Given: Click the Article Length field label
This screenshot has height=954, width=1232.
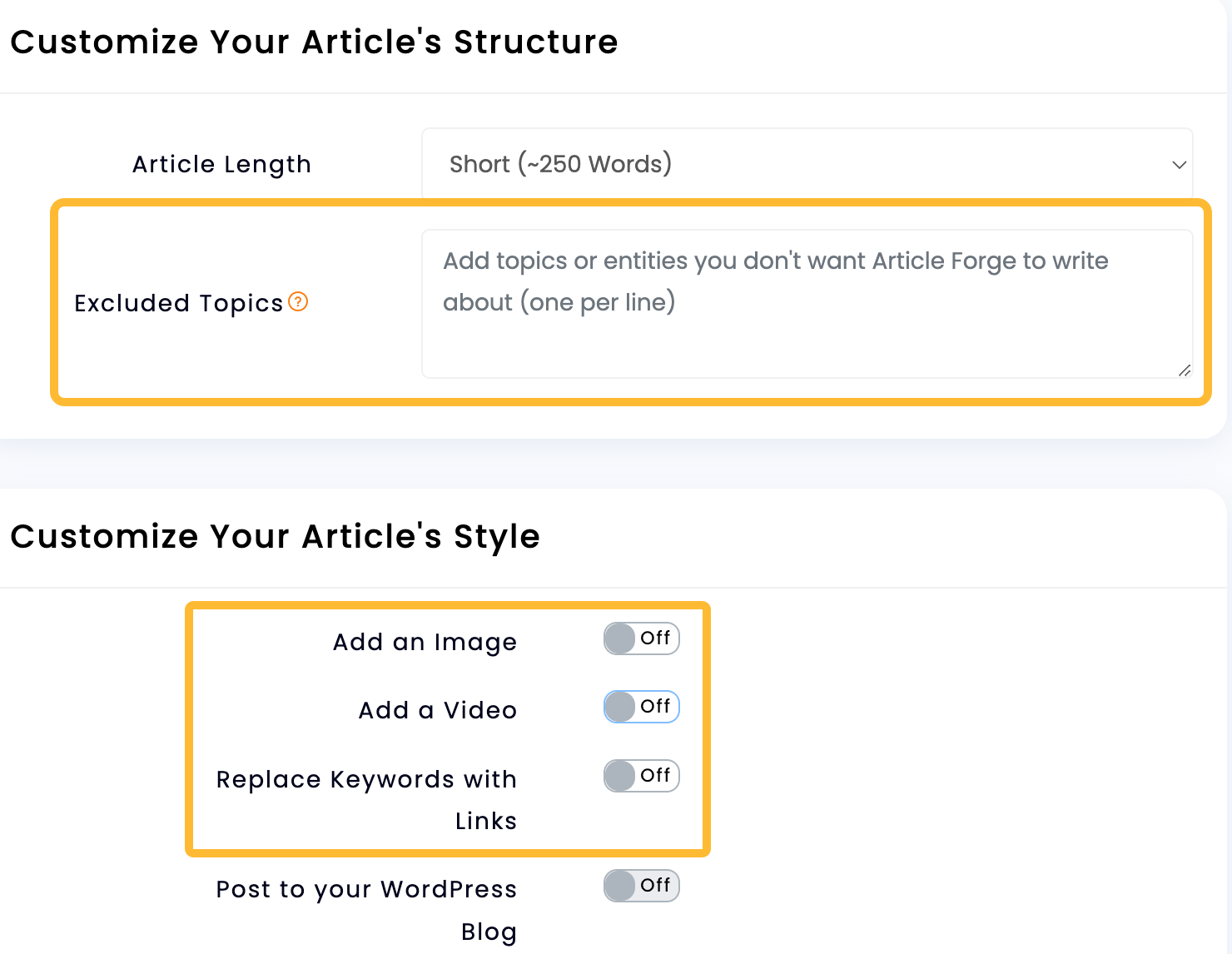Looking at the screenshot, I should pyautogui.click(x=221, y=164).
